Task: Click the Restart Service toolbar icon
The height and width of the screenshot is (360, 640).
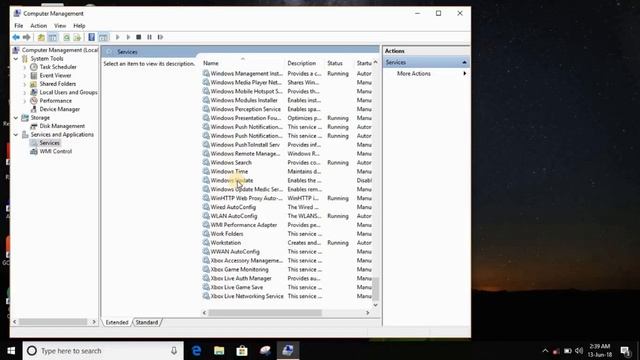Action: click(x=160, y=37)
